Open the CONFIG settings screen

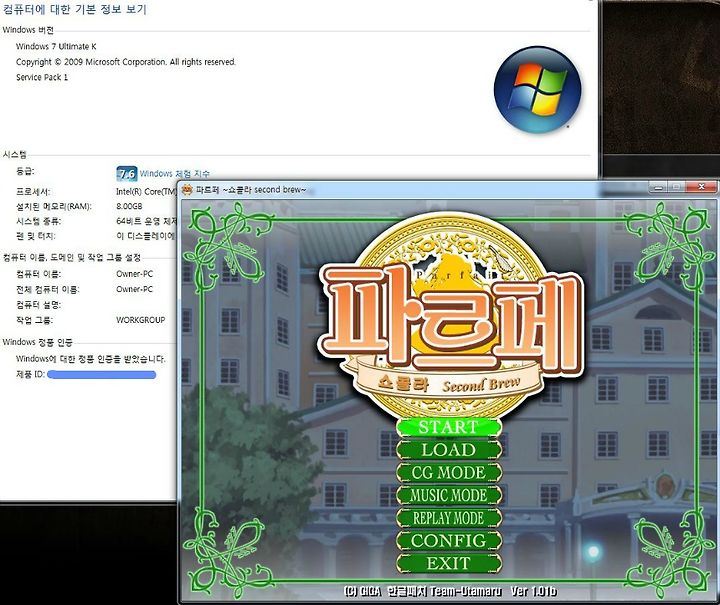coord(449,541)
